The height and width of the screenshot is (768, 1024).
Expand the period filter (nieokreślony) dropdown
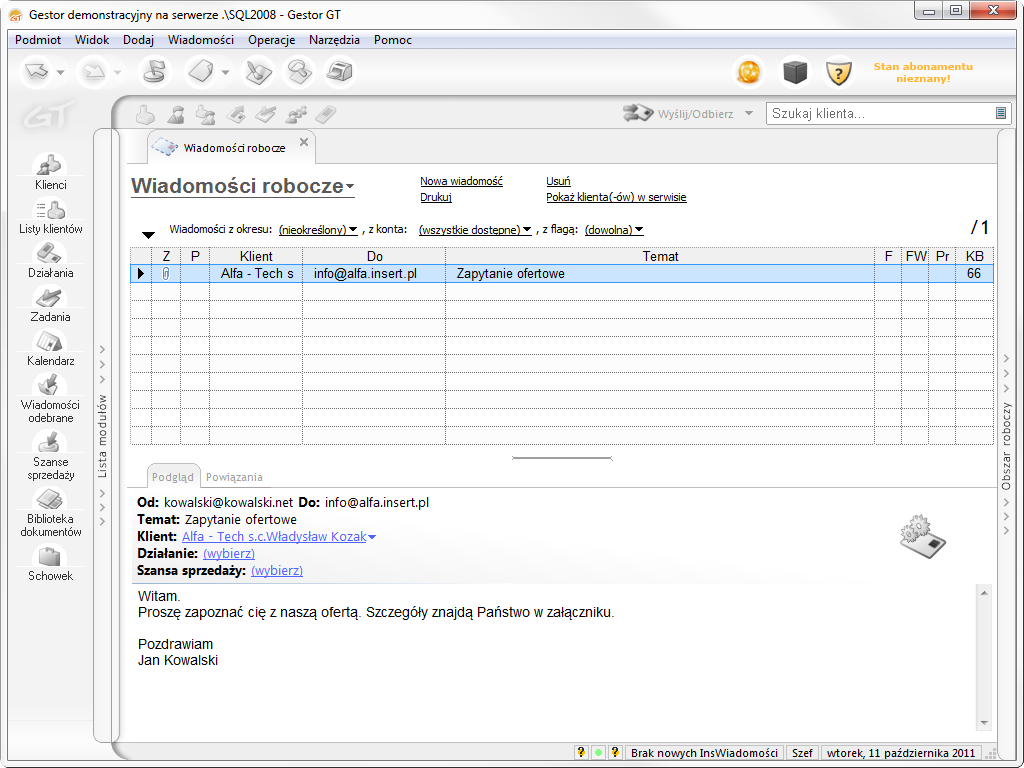[318, 230]
